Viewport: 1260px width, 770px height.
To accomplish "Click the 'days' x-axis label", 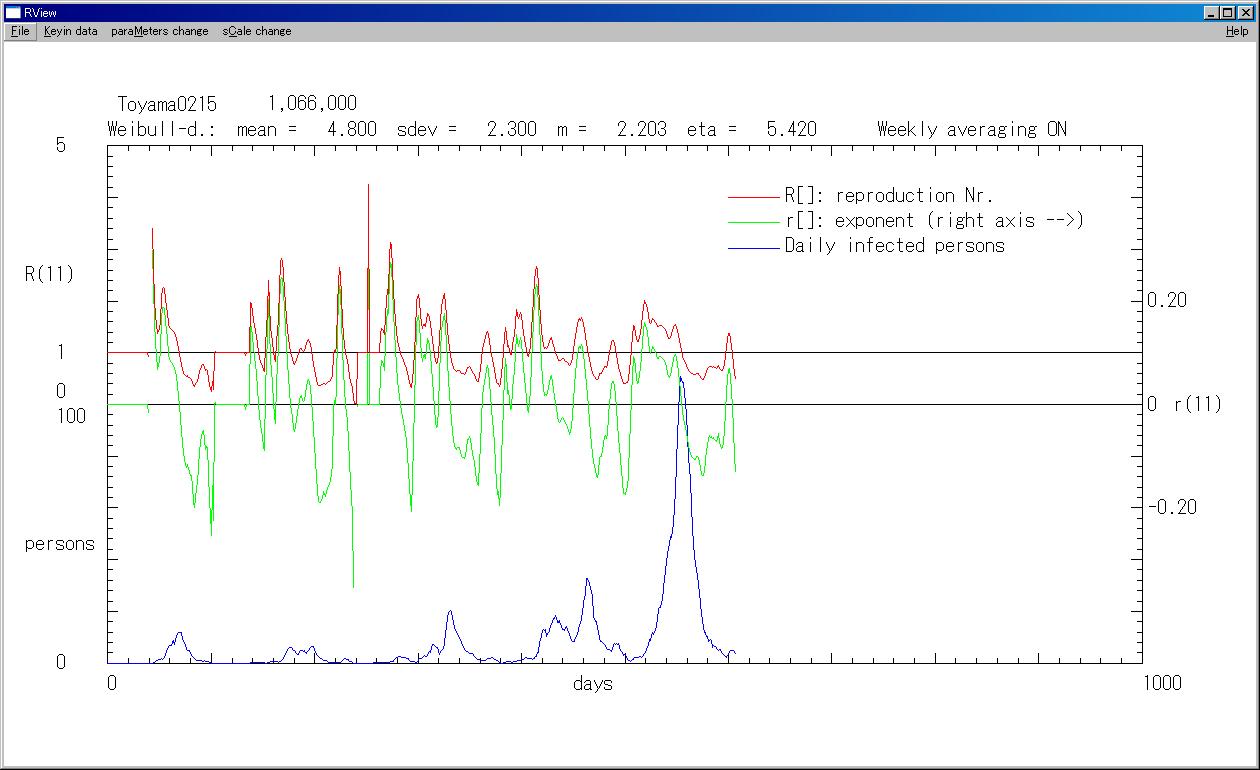I will pos(593,684).
